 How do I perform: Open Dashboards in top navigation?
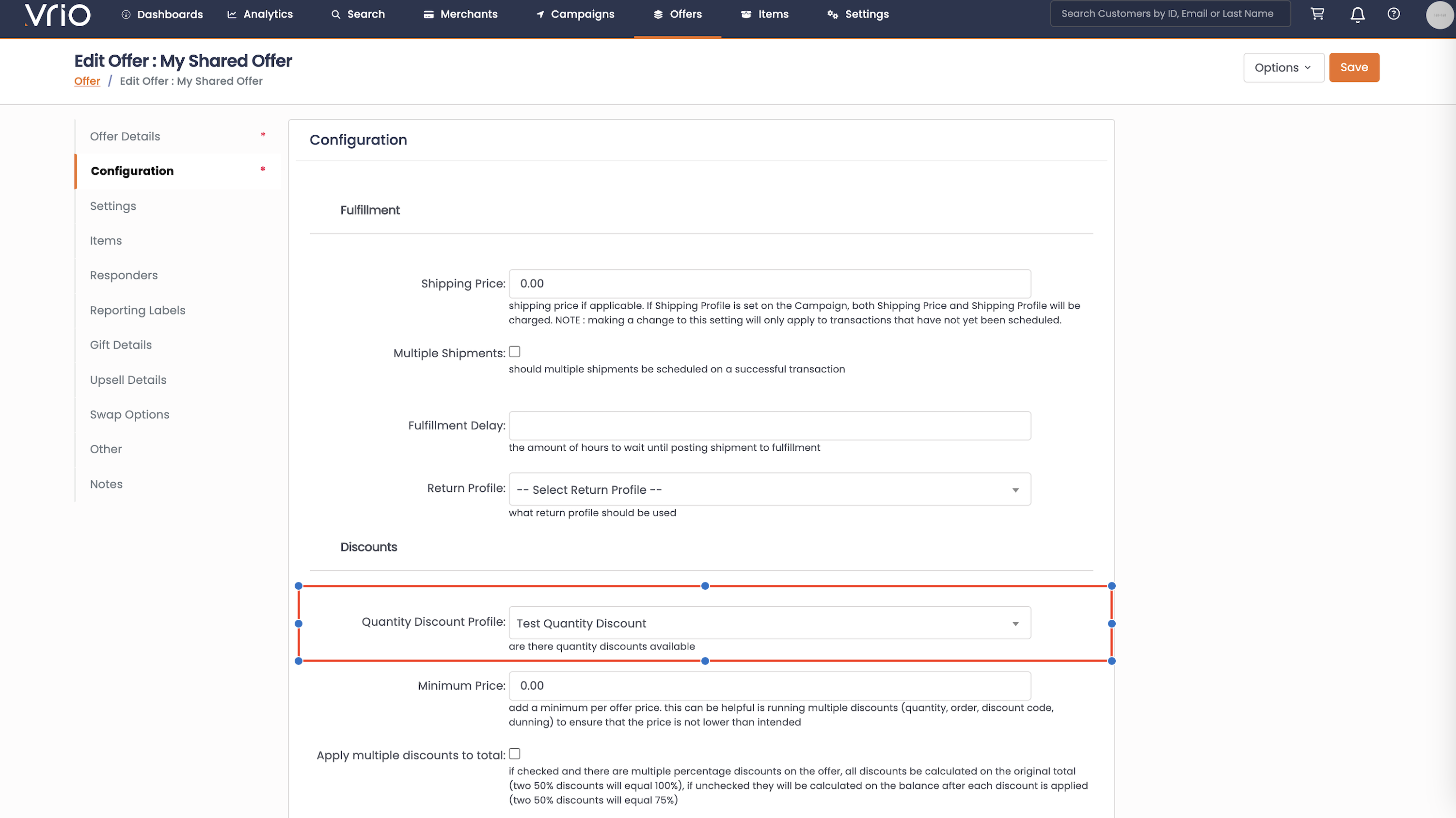pos(162,14)
